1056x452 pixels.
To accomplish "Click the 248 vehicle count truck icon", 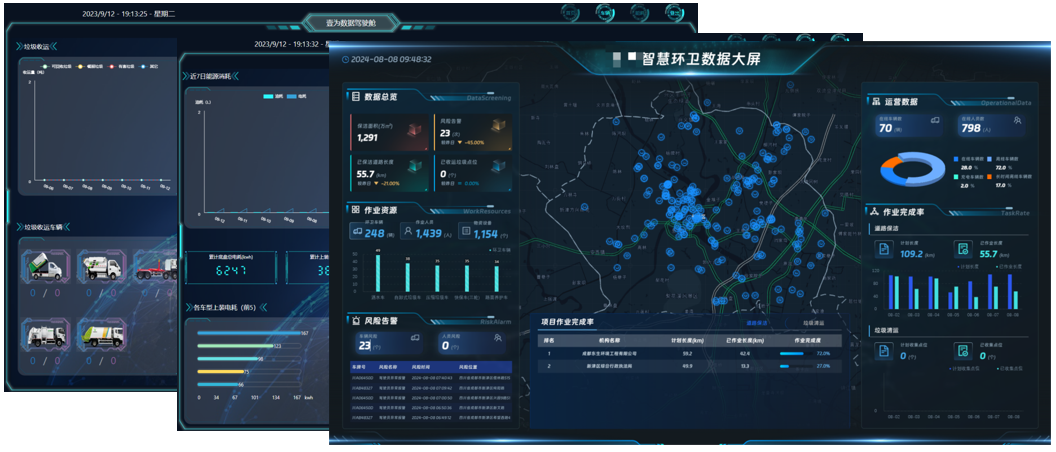I will [357, 233].
